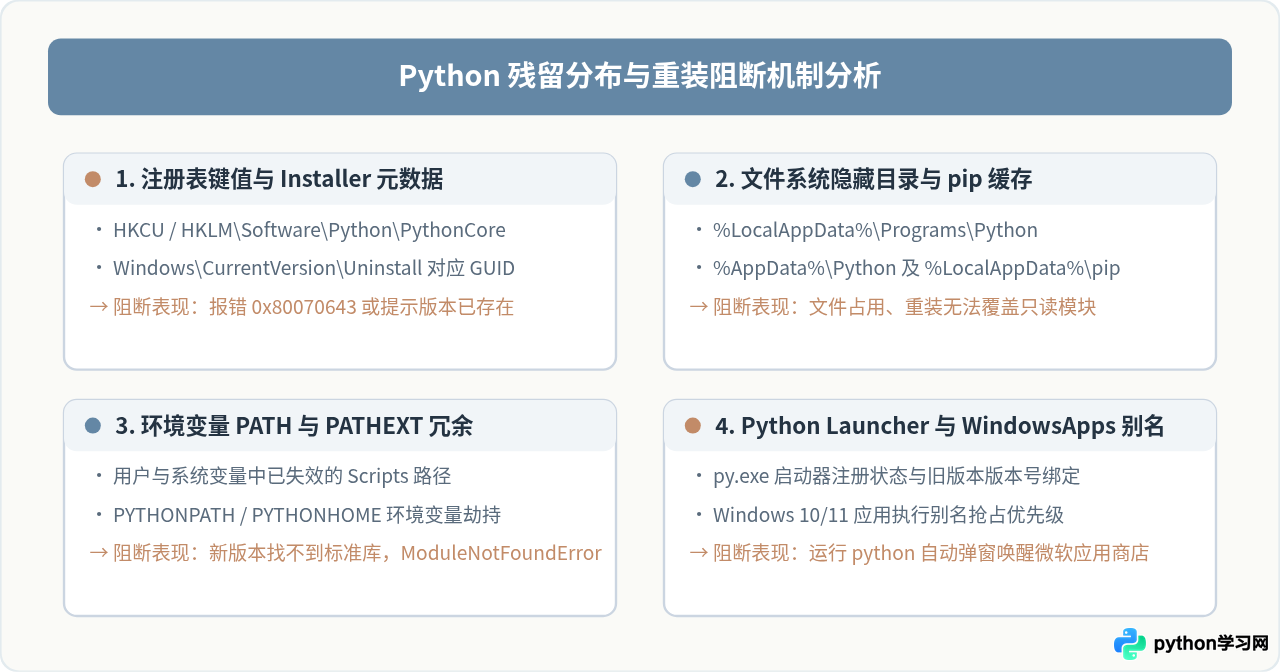The width and height of the screenshot is (1280, 672).
Task: Select heading '3. 环境变量 PATH 与 PATHEXT 冗余'
Action: point(294,425)
